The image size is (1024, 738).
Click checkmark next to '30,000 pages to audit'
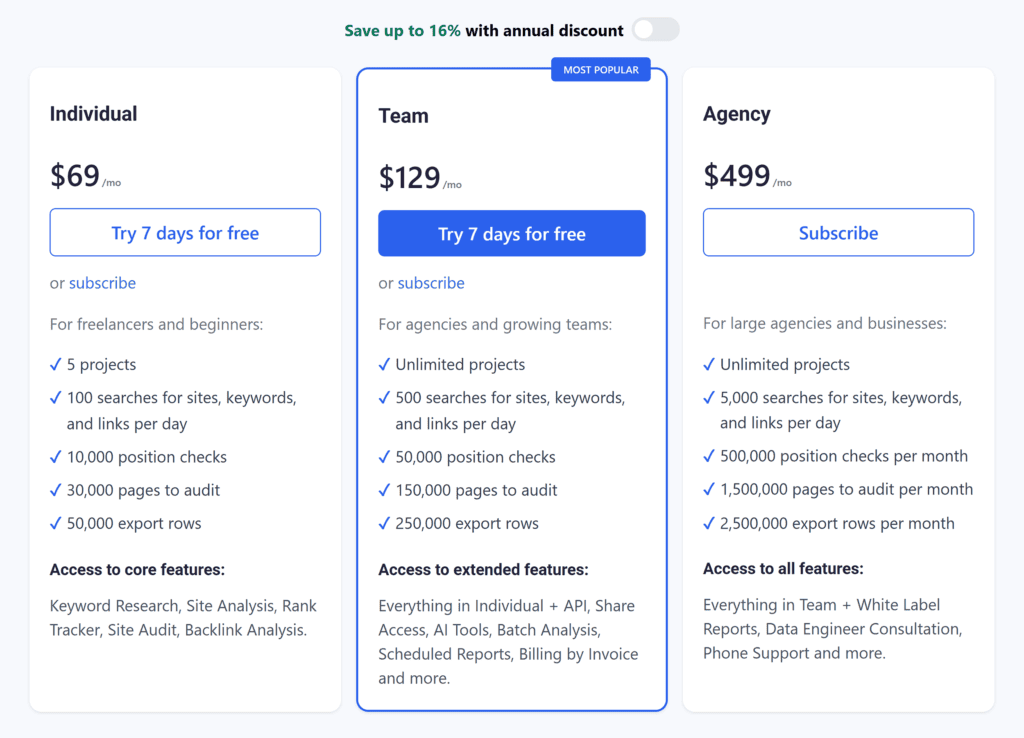click(x=56, y=490)
